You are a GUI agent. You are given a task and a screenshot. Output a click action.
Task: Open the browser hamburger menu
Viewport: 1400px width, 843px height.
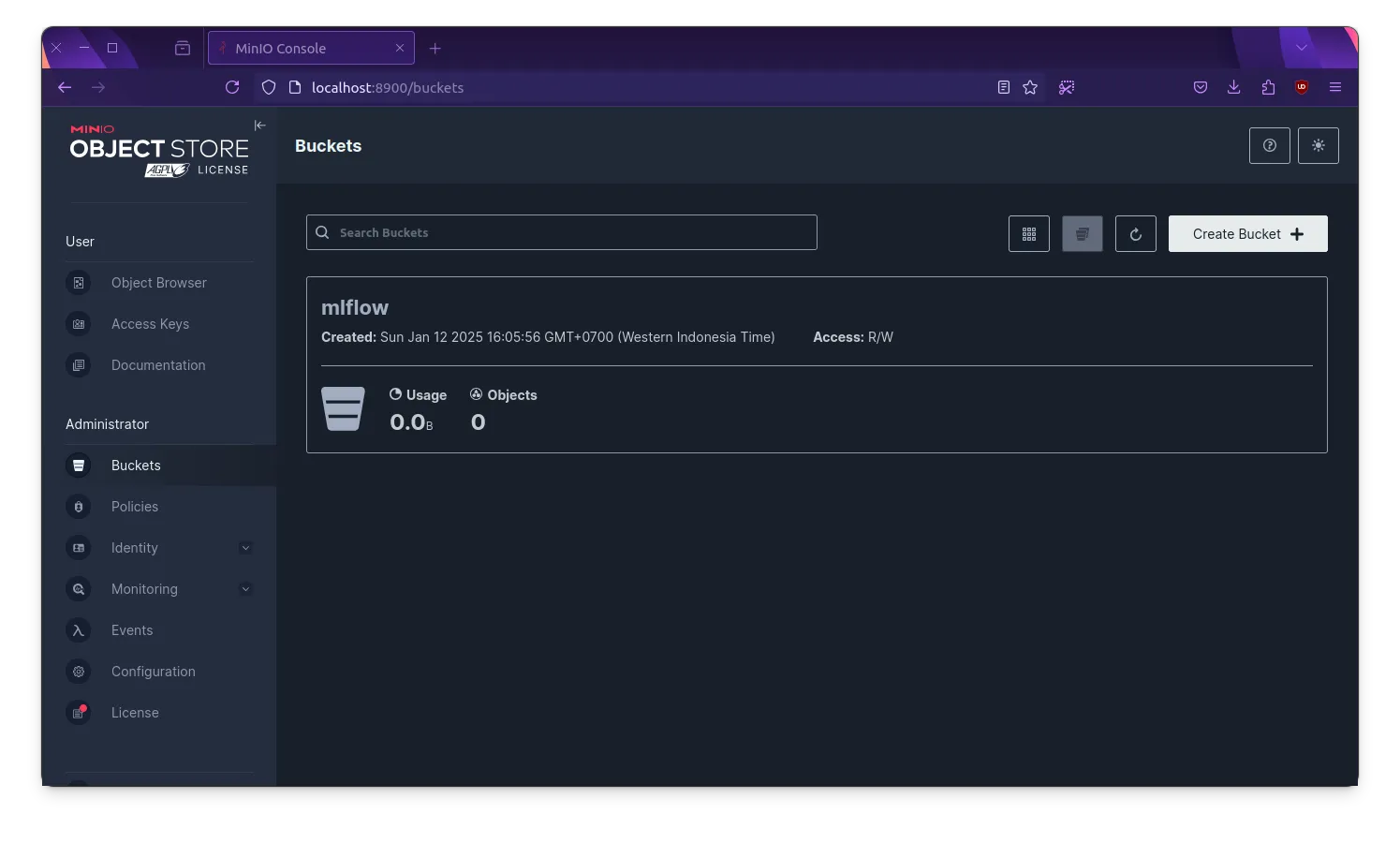pyautogui.click(x=1335, y=87)
